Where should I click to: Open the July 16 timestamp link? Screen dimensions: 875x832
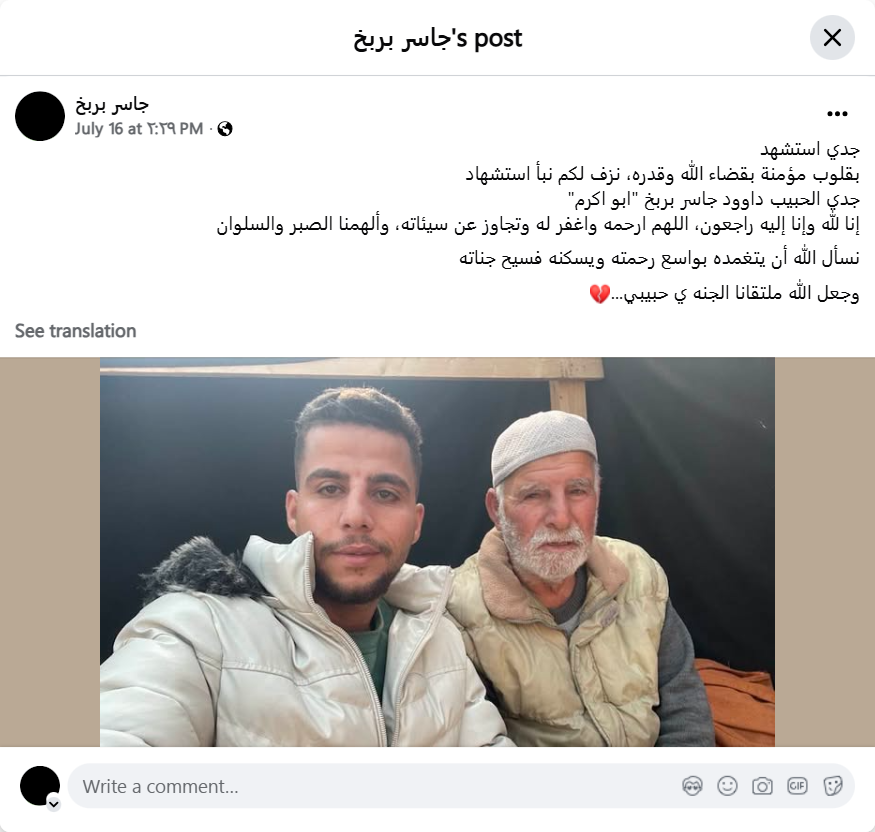[139, 129]
